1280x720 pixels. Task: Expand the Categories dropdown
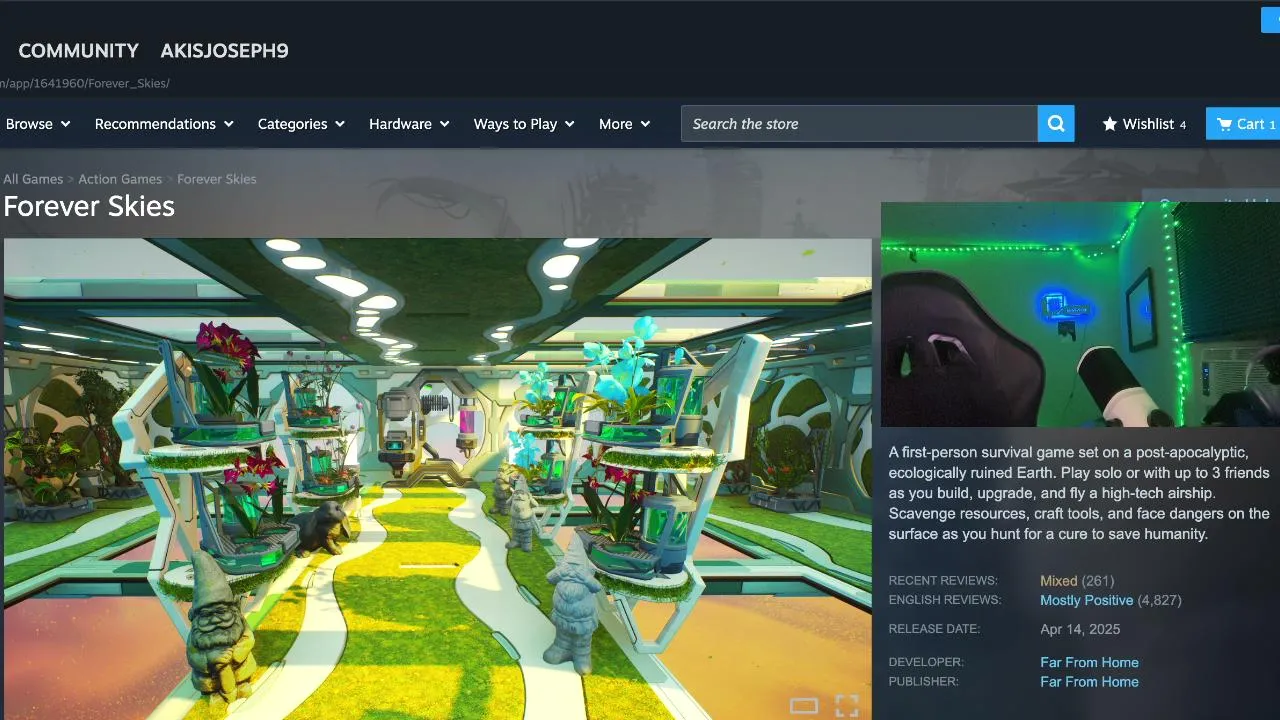(301, 124)
